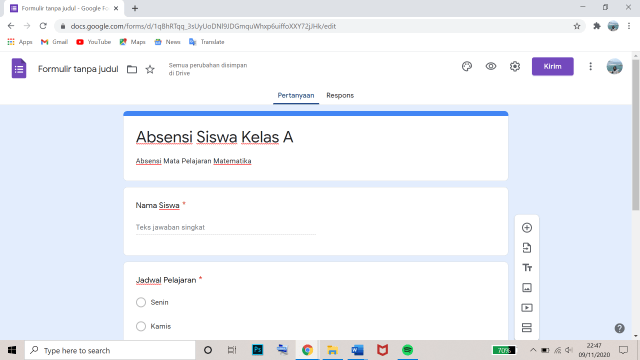Open Word from taskbar
This screenshot has width=640, height=360.
pos(357,350)
